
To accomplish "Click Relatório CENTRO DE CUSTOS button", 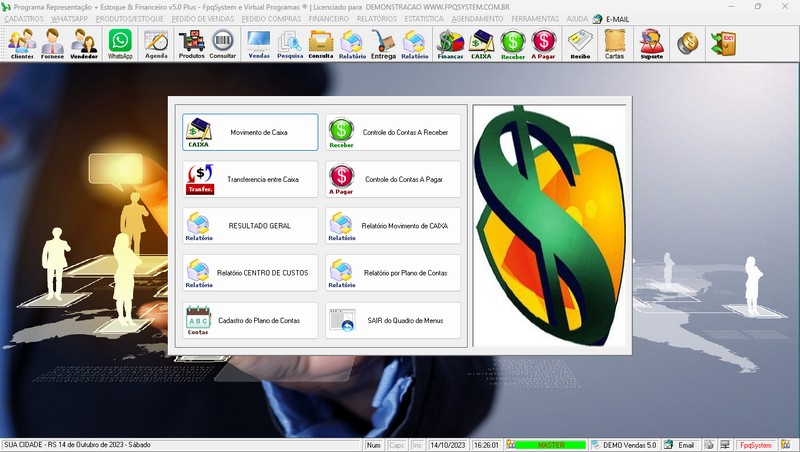I will pos(250,273).
